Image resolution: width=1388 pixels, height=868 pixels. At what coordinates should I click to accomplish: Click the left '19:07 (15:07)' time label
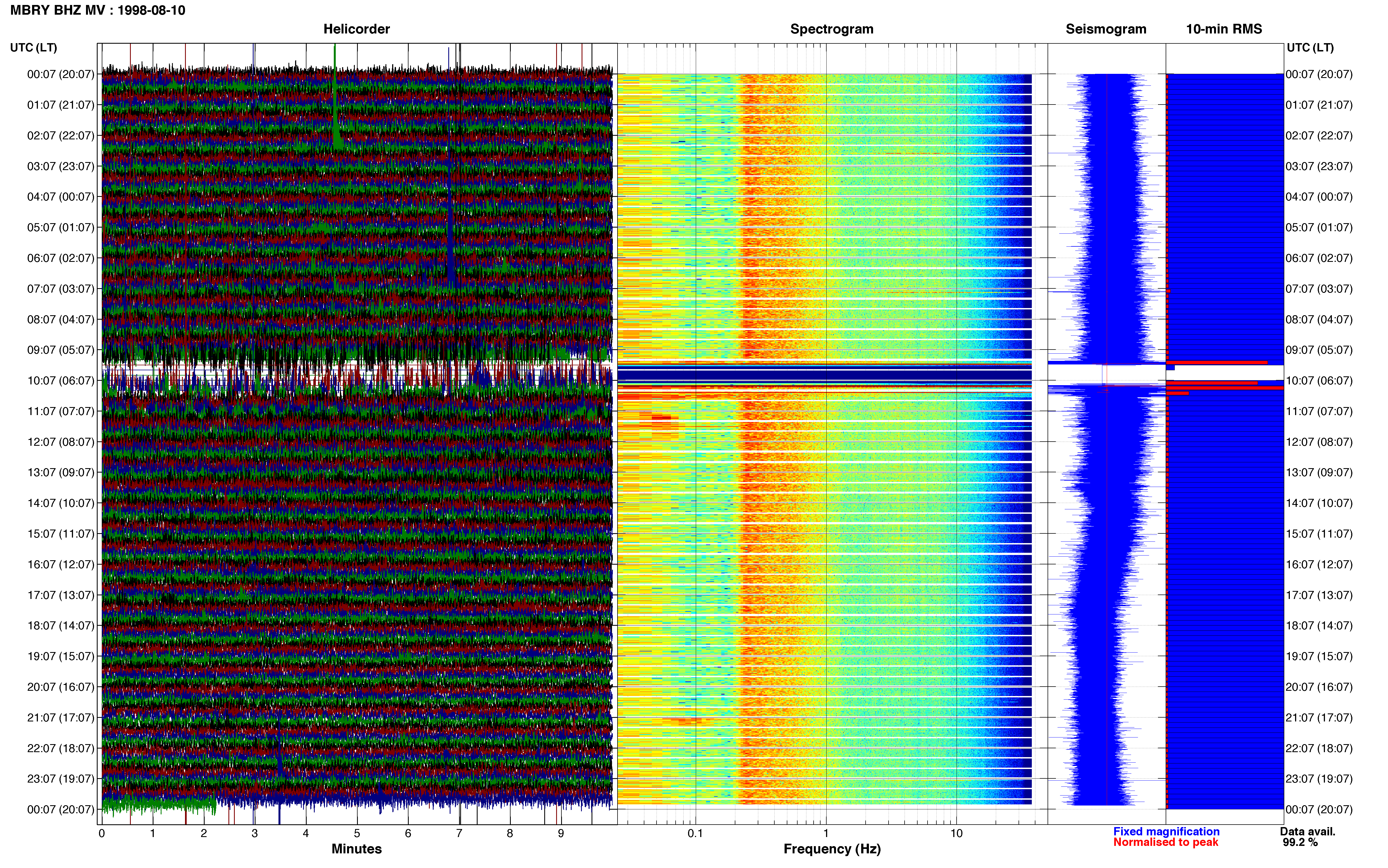(61, 656)
